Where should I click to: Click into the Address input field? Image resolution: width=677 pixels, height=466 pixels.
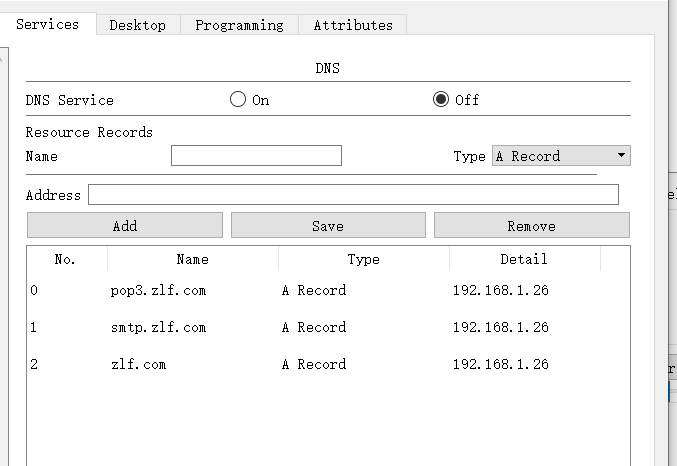353,195
